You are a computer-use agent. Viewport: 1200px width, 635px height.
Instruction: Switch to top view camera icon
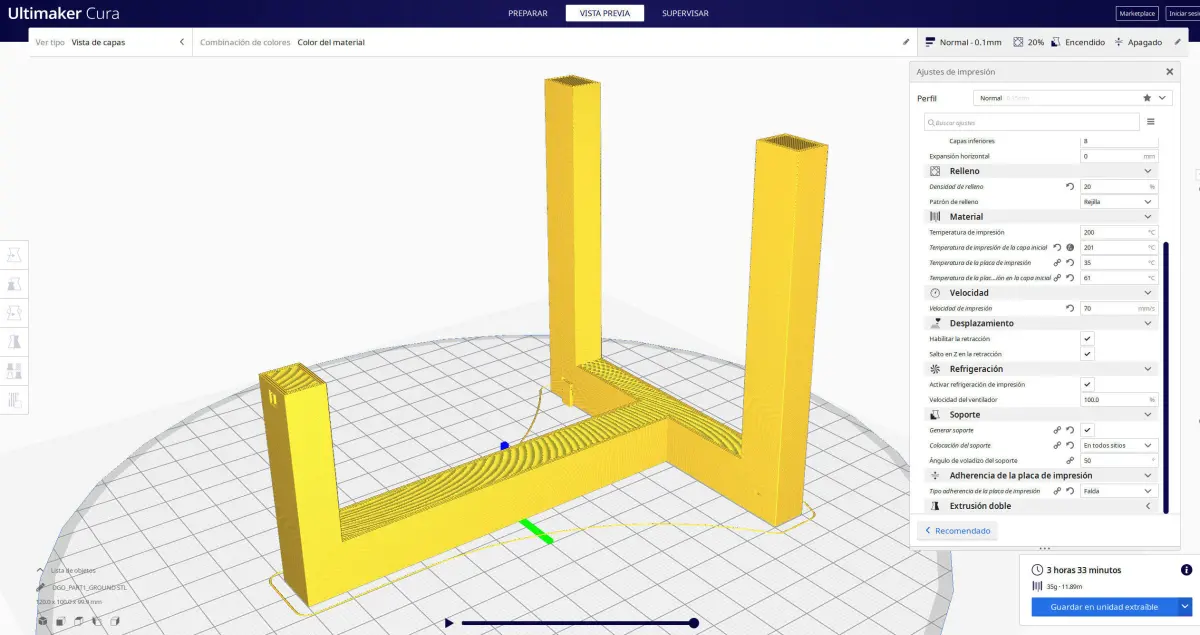point(79,622)
